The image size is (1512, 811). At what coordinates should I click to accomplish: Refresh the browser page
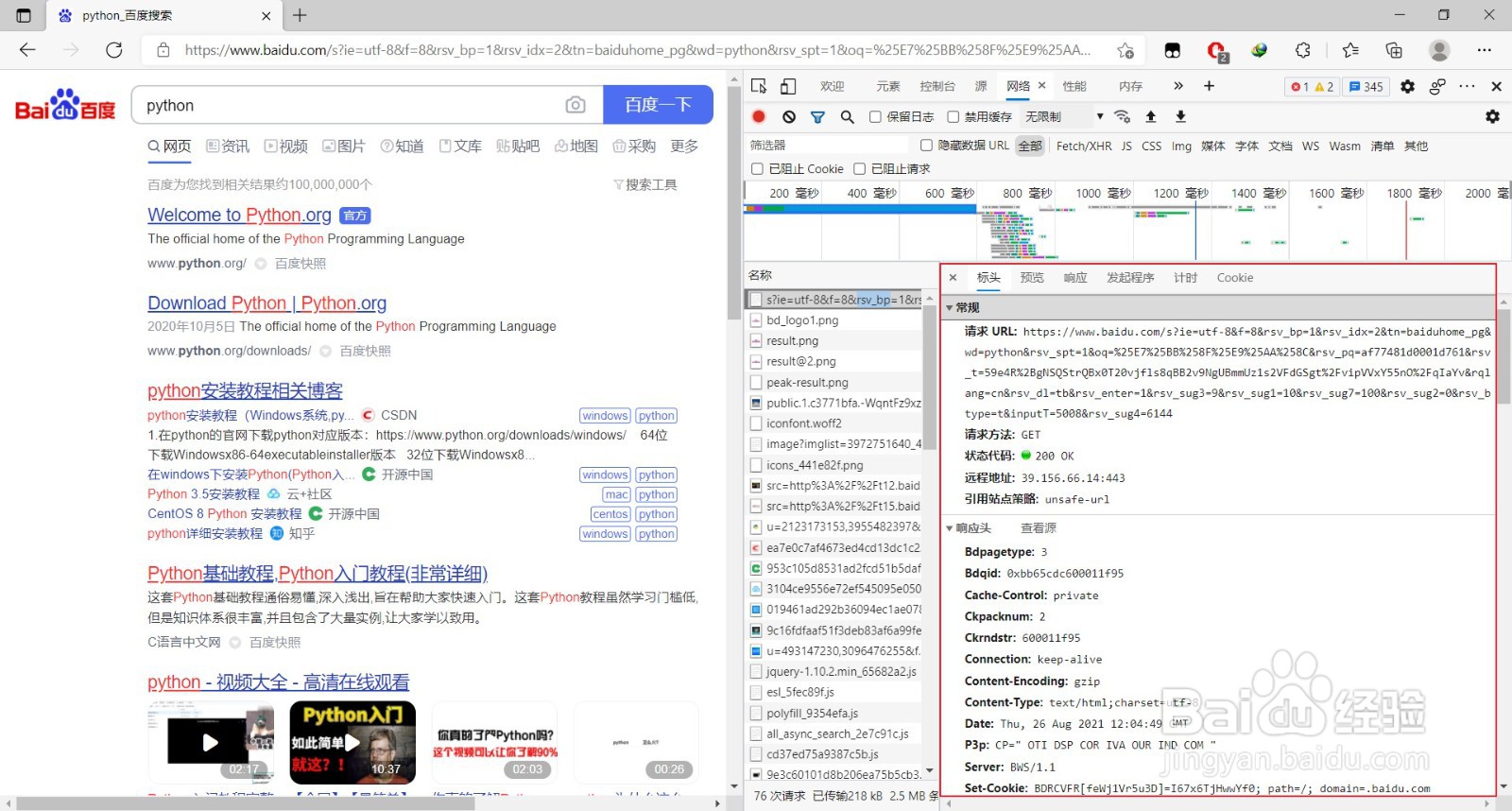coord(114,50)
